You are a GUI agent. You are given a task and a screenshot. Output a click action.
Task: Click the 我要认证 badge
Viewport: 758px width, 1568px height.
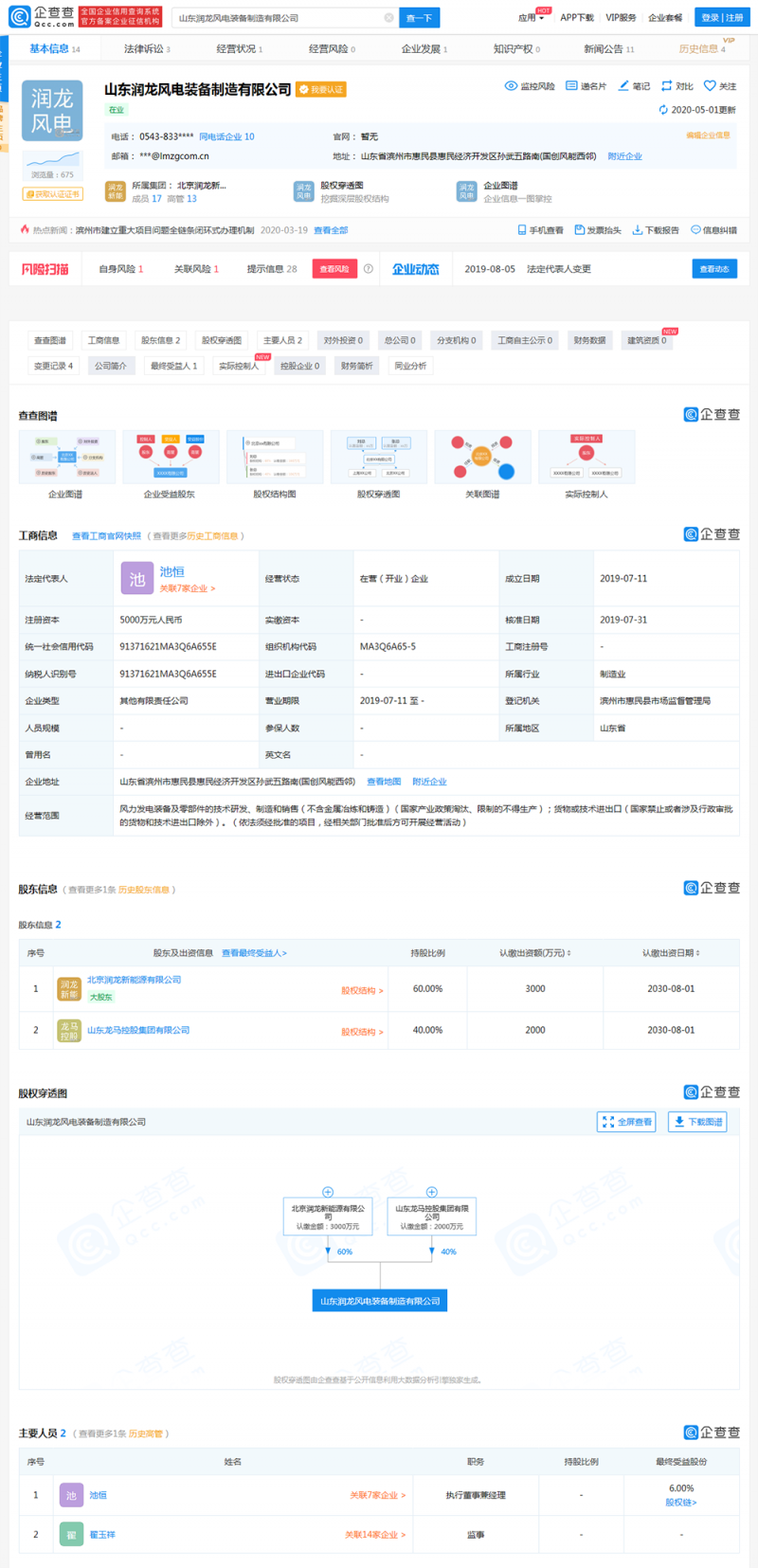click(321, 89)
